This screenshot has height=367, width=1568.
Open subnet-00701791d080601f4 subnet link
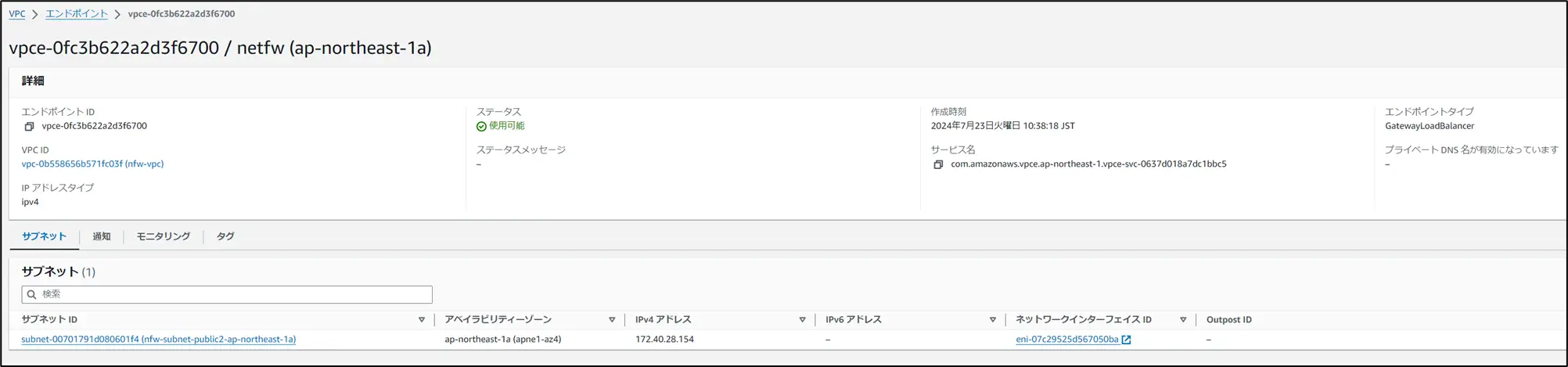(x=159, y=340)
